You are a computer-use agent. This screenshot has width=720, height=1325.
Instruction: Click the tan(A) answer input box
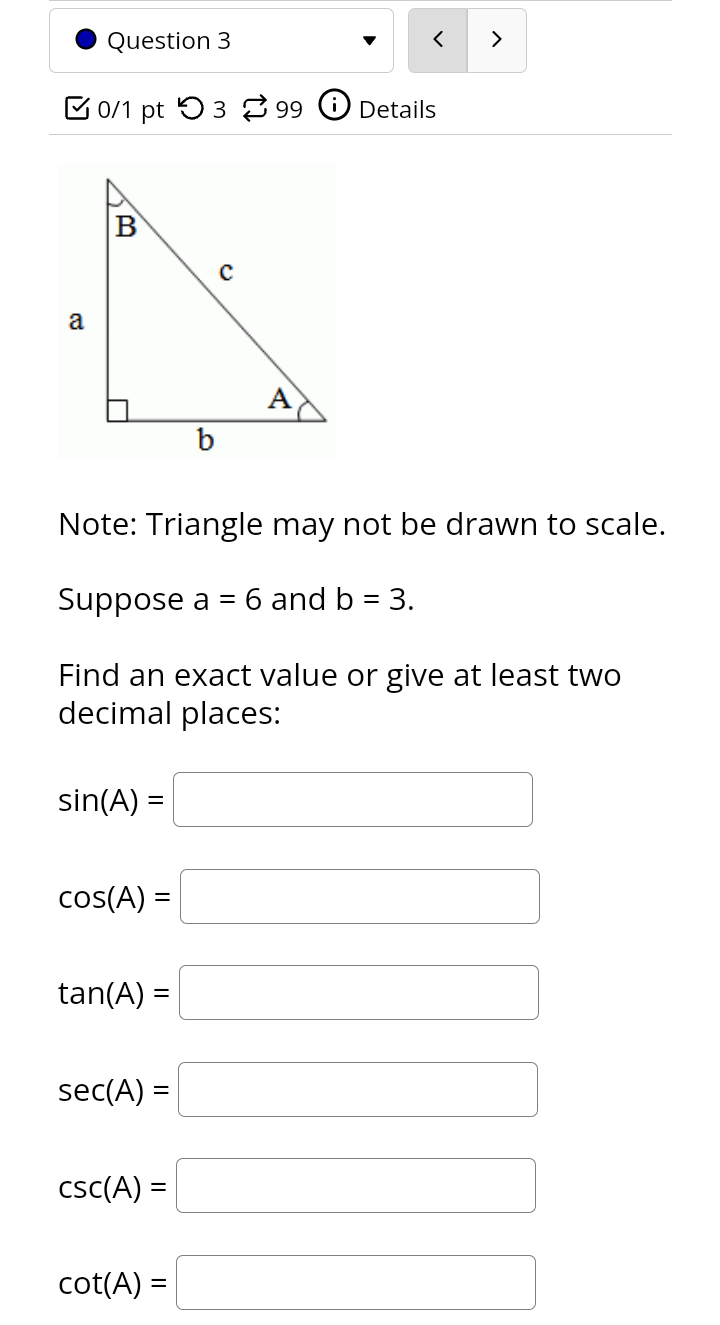click(x=358, y=992)
